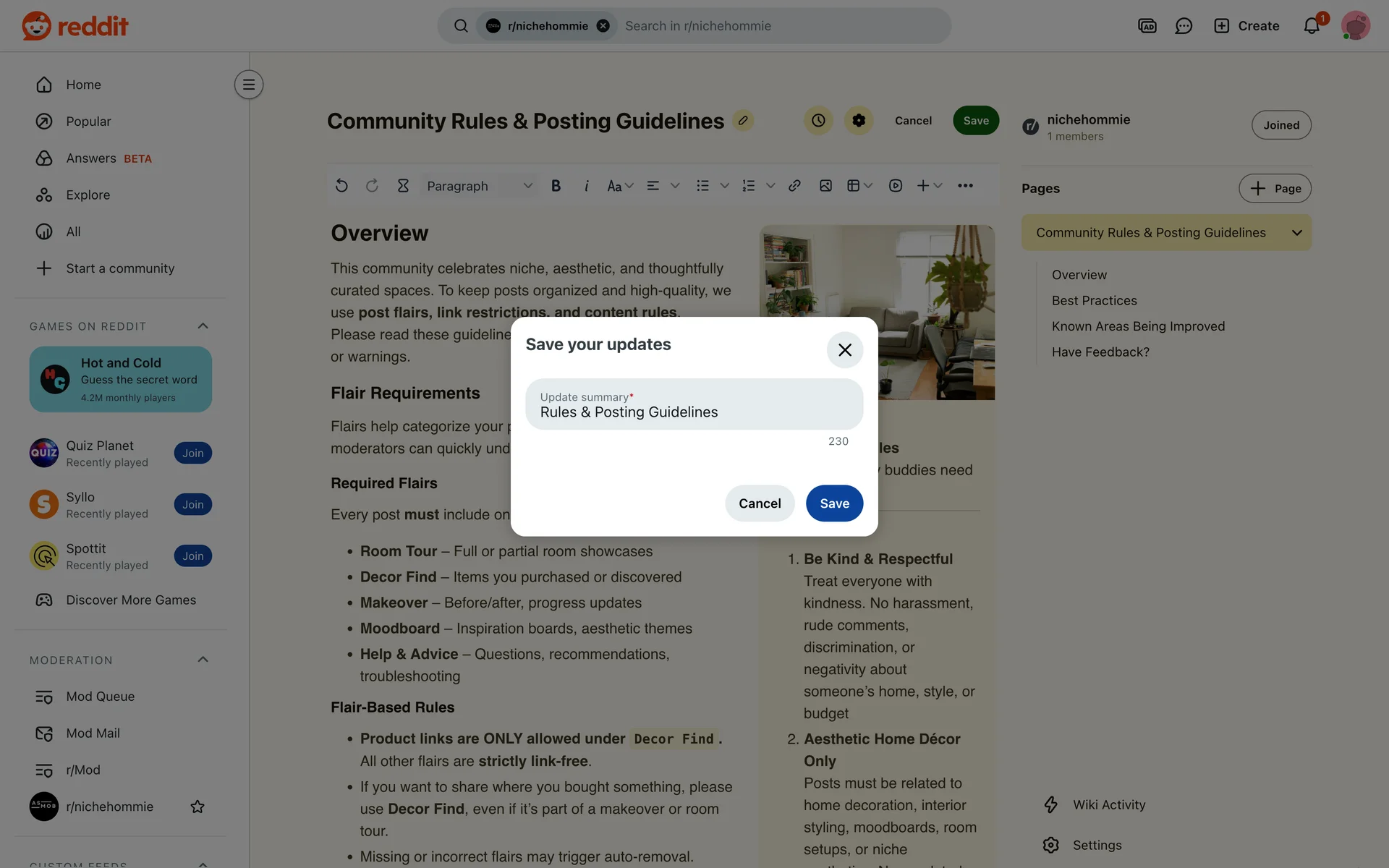Open the Paragraph style dropdown
1389x868 pixels.
[479, 186]
